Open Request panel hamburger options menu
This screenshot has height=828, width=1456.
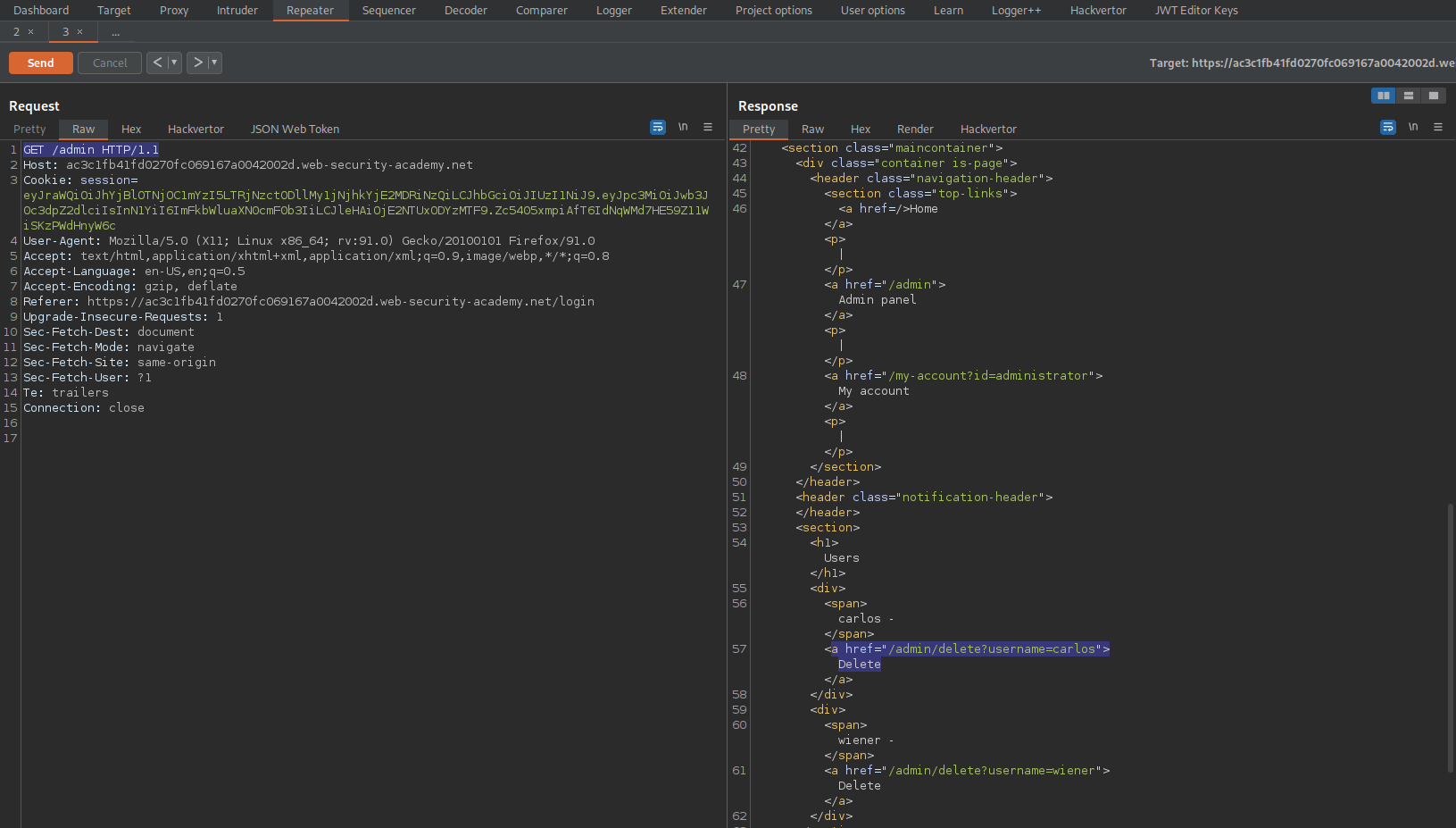(x=708, y=127)
